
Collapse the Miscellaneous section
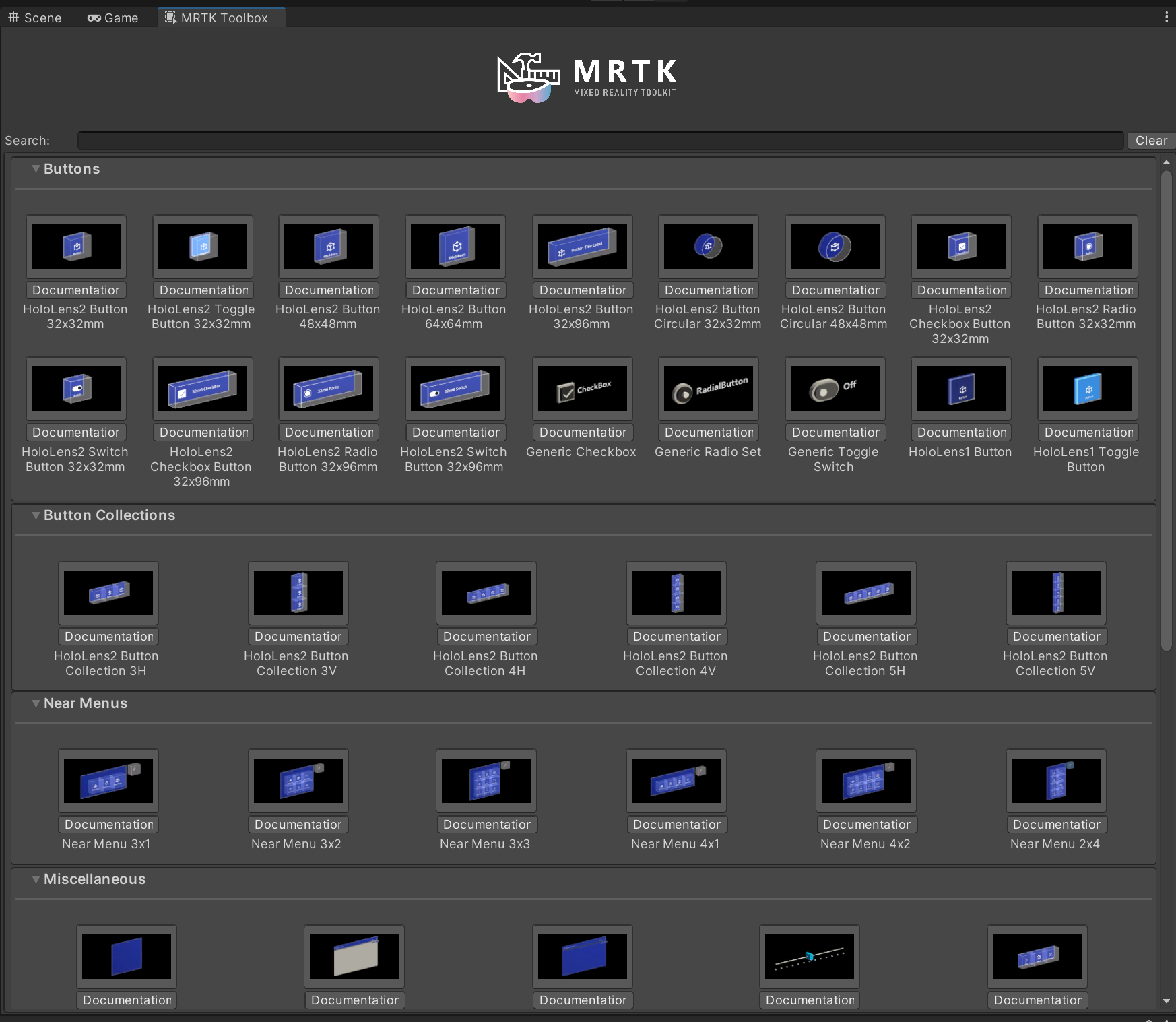tap(36, 879)
